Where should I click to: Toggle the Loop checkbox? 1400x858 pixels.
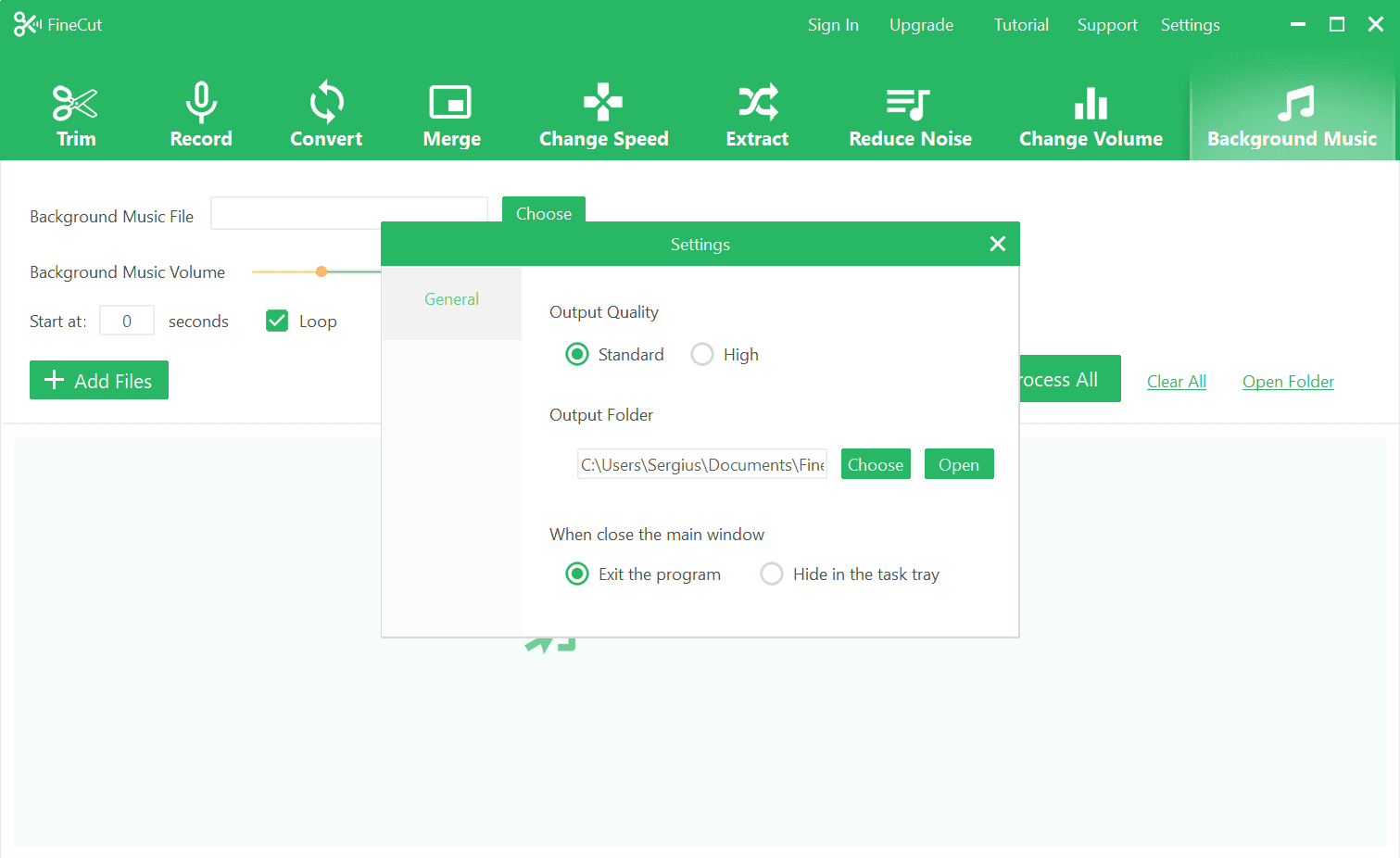click(277, 321)
